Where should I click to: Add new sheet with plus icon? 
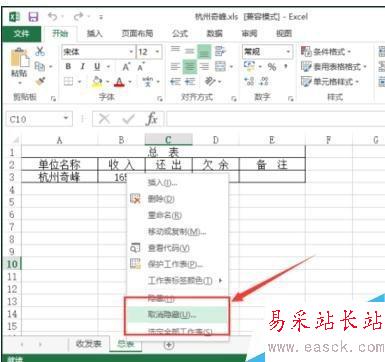click(169, 345)
